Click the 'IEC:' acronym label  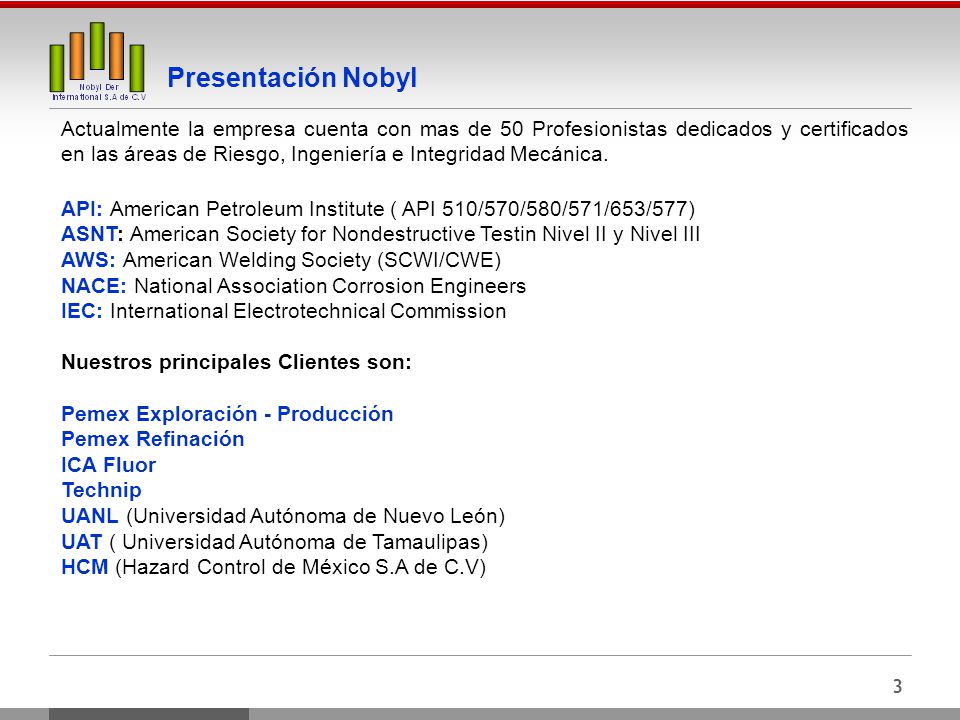tap(82, 311)
